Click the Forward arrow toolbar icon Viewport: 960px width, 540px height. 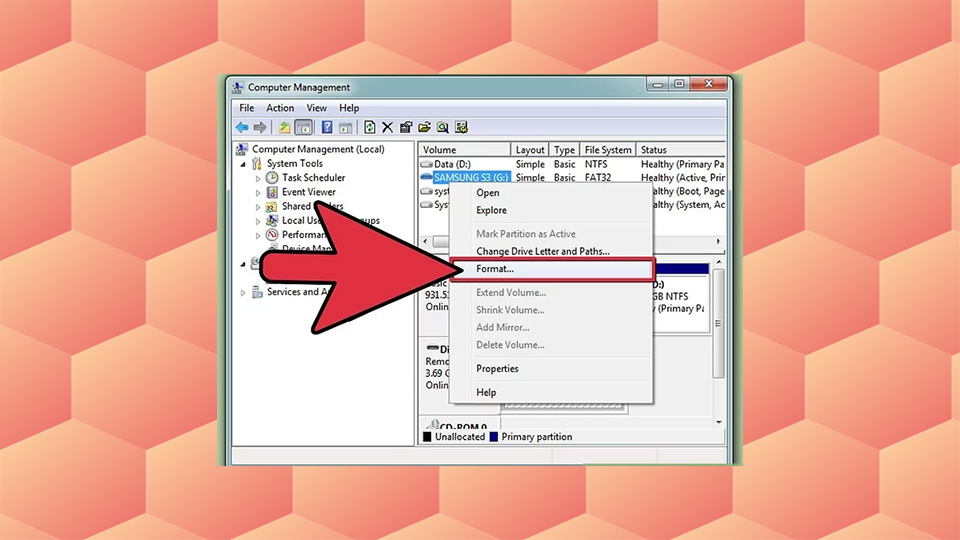tap(260, 127)
